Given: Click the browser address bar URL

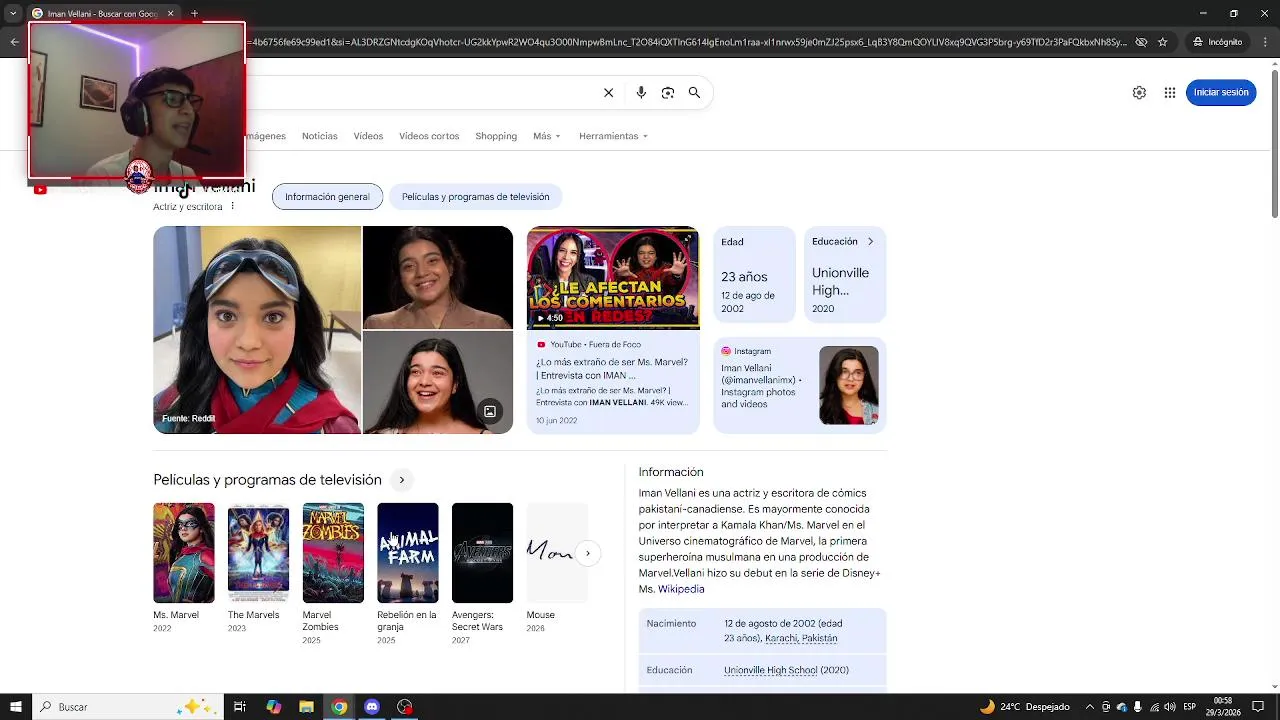Looking at the screenshot, I should tap(688, 42).
